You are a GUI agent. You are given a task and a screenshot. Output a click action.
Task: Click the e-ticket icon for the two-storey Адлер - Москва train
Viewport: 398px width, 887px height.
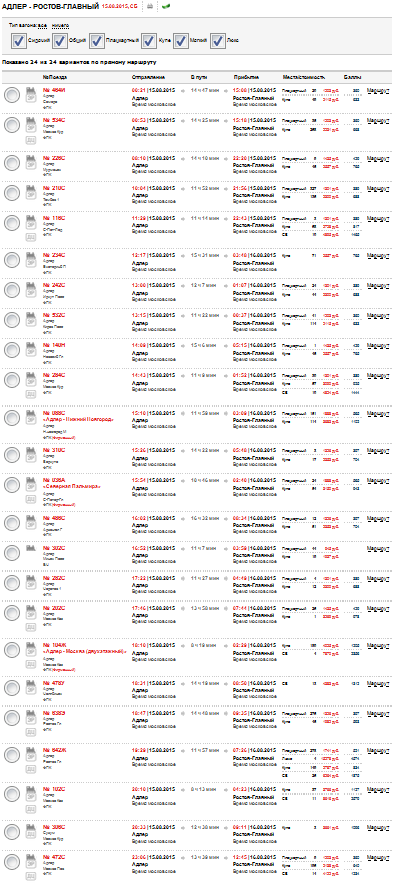point(31,650)
